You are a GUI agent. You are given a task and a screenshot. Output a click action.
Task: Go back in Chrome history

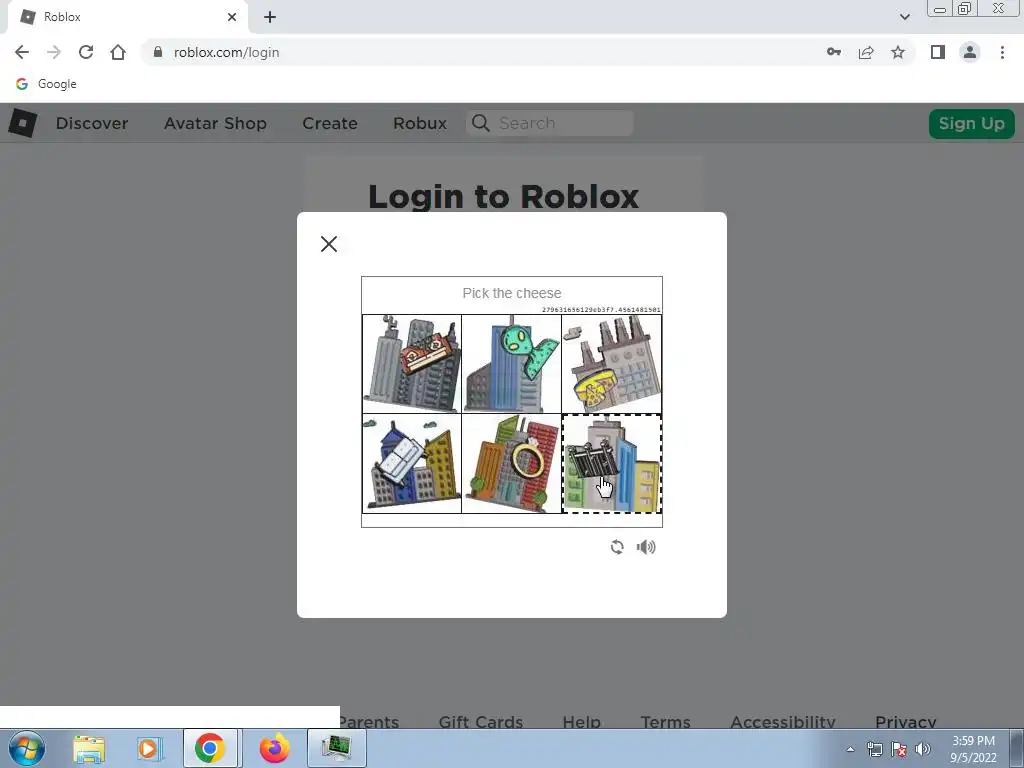click(x=22, y=52)
